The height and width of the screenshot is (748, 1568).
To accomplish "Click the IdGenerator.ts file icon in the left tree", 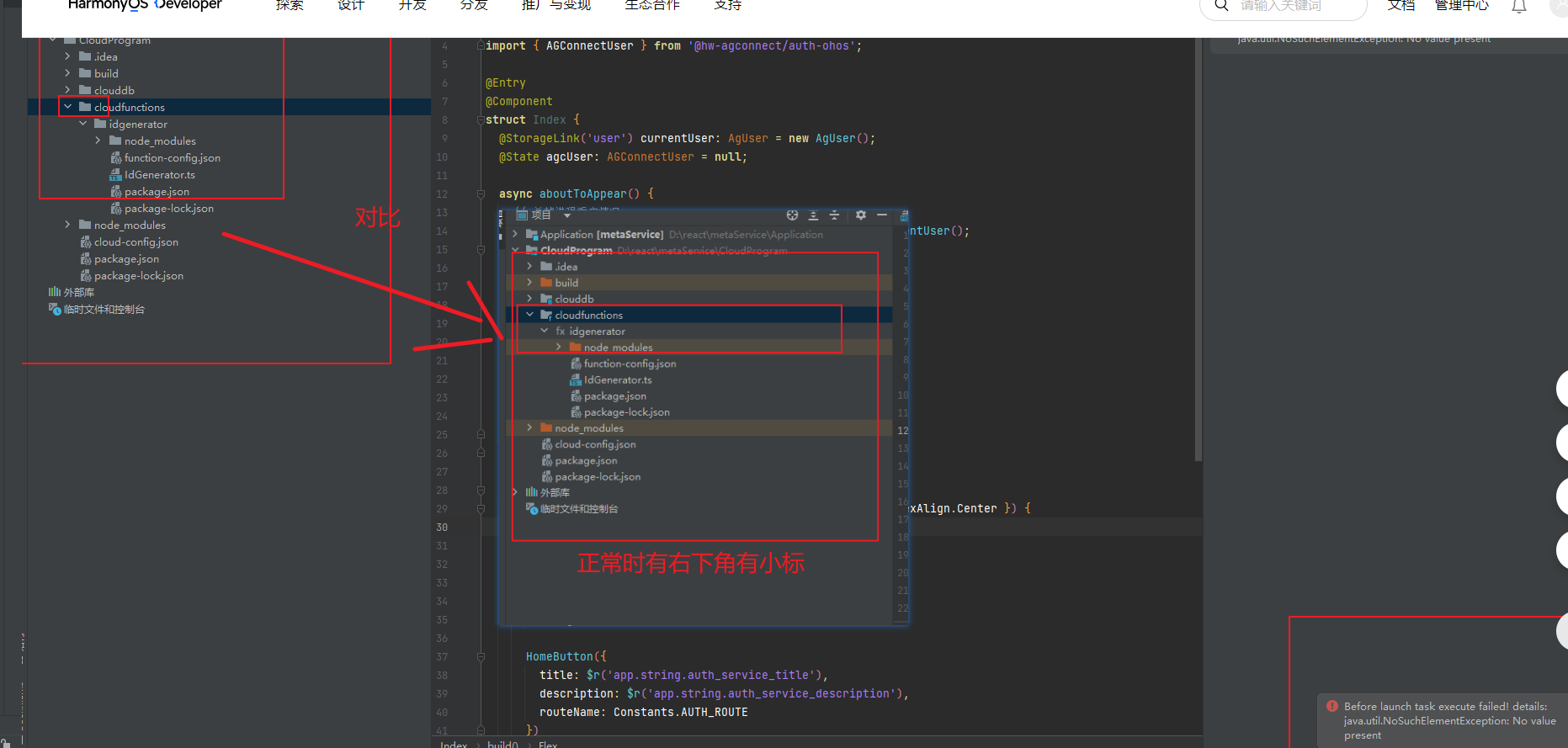I will 116,175.
